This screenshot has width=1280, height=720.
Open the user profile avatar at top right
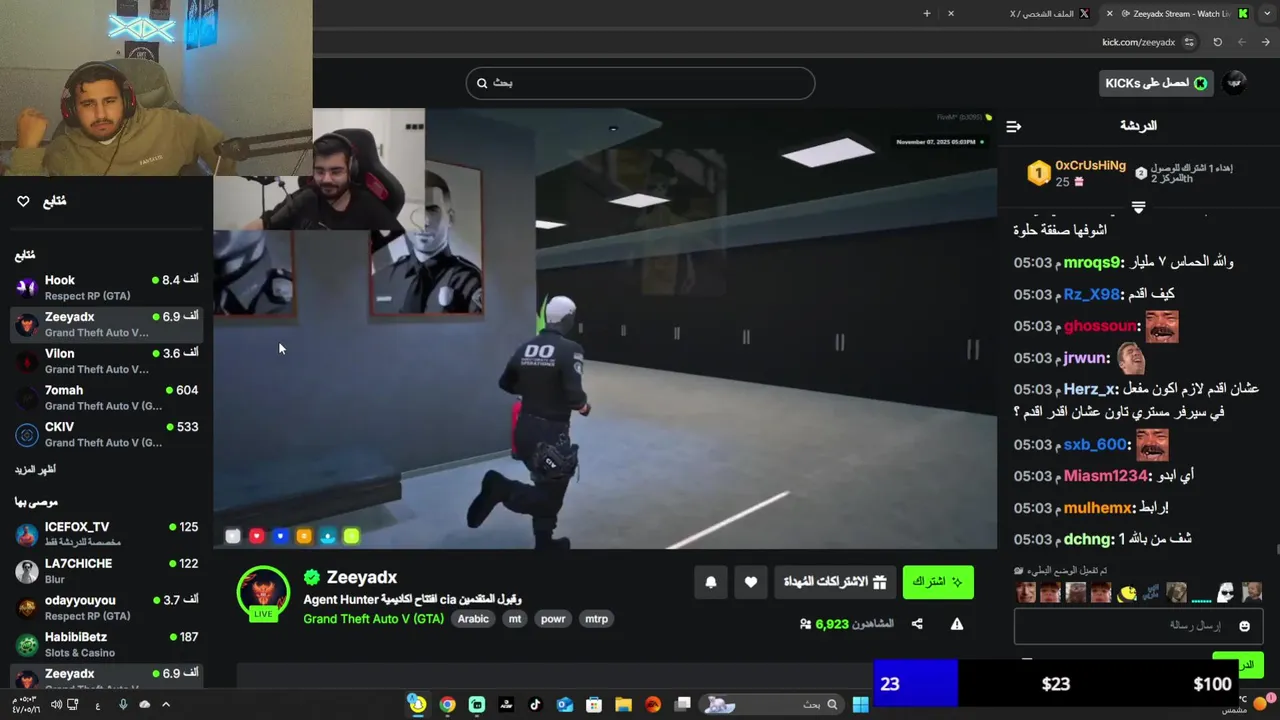(1235, 83)
